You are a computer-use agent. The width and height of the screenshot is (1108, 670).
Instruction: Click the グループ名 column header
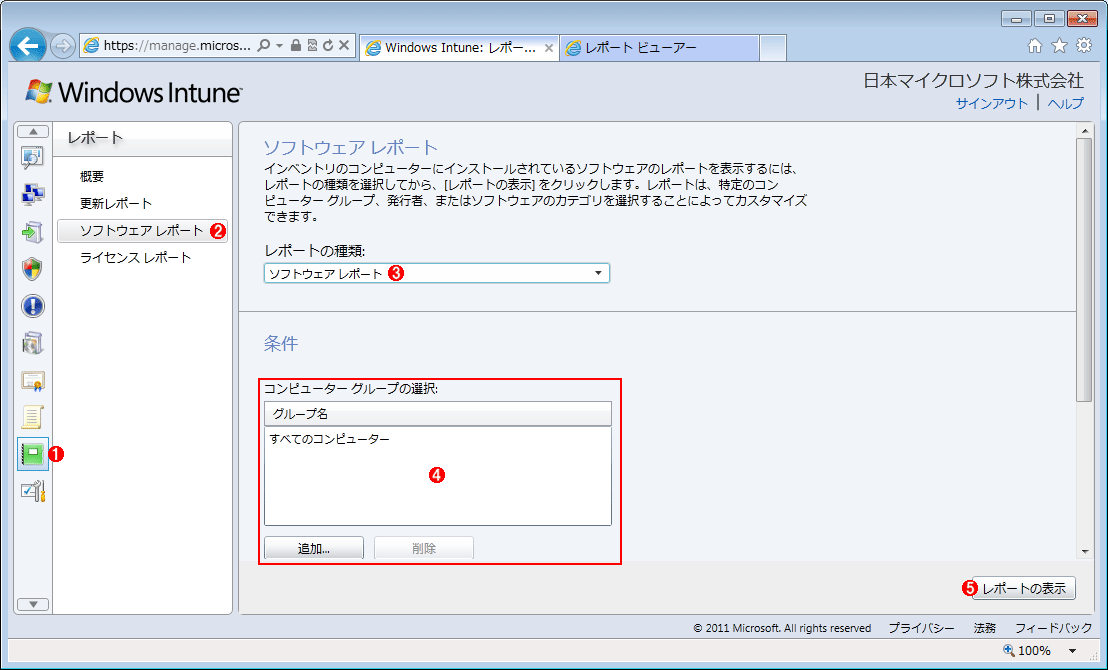437,413
